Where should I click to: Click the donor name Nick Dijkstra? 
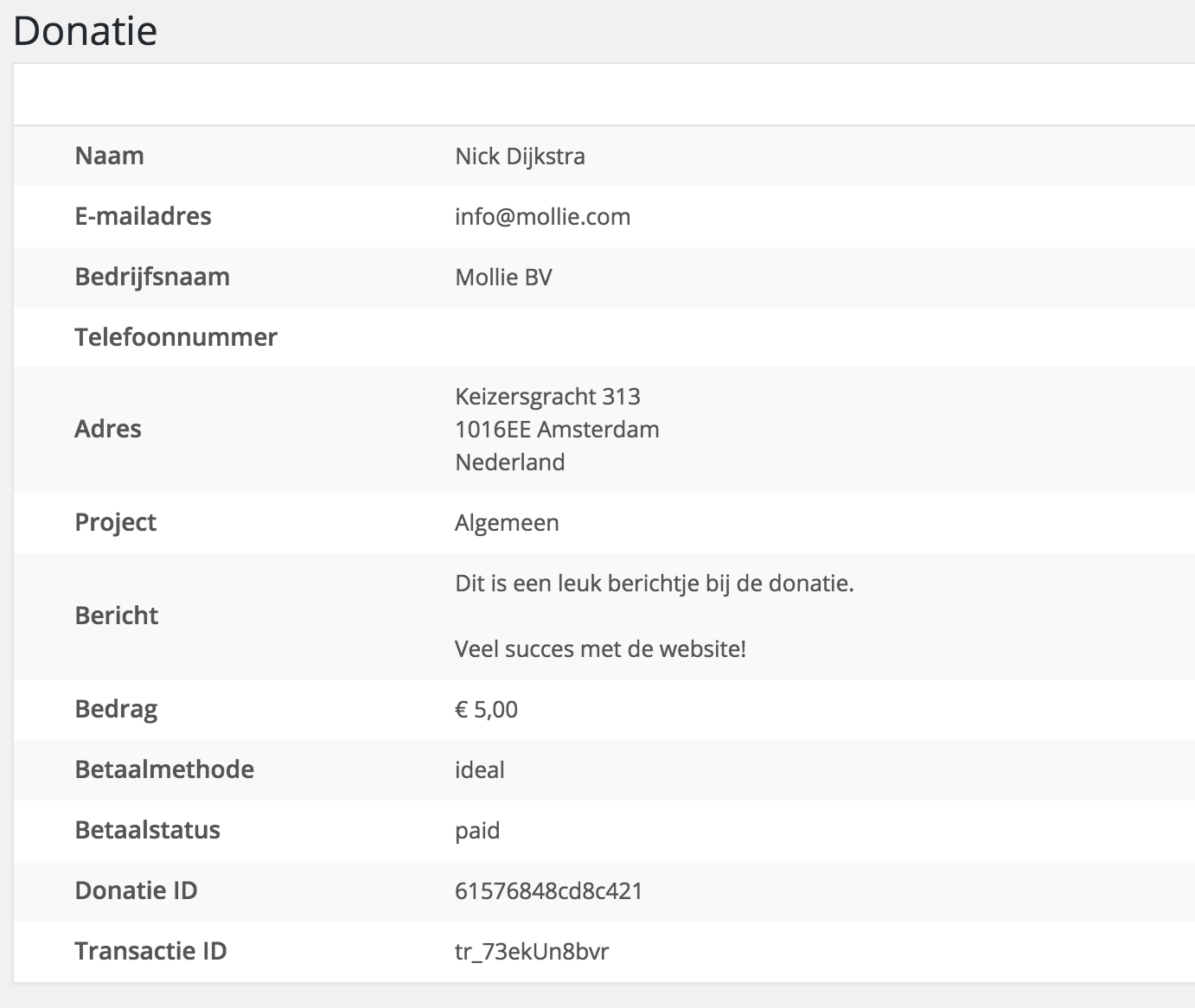point(520,156)
